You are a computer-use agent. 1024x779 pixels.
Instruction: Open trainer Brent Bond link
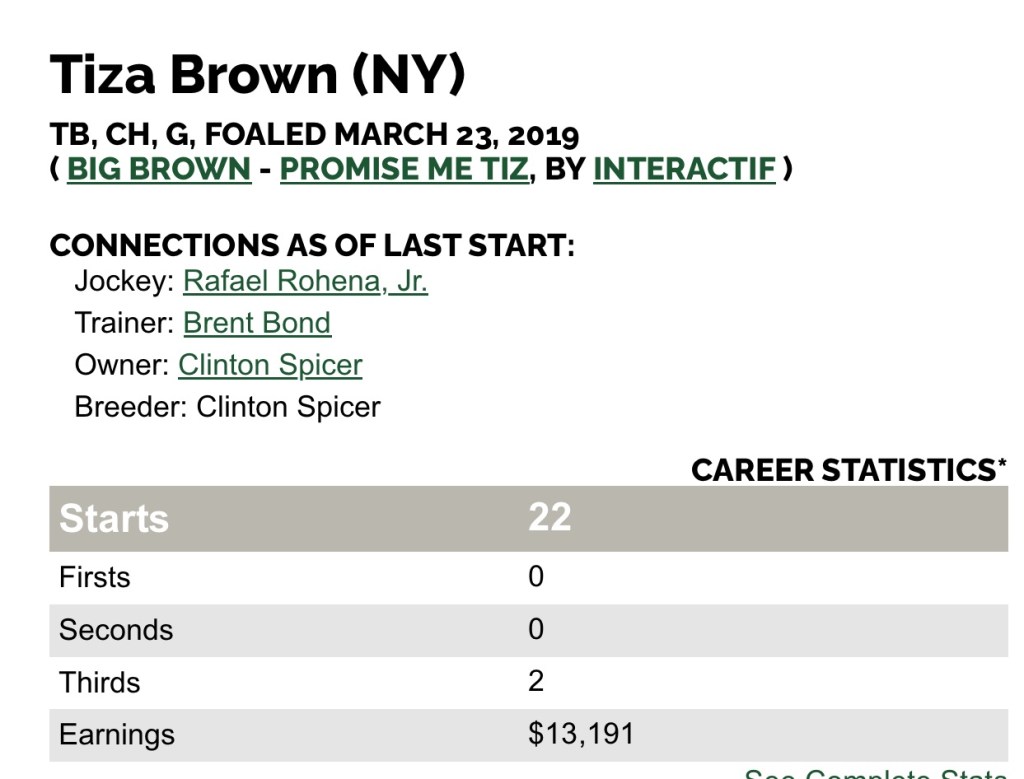(257, 323)
